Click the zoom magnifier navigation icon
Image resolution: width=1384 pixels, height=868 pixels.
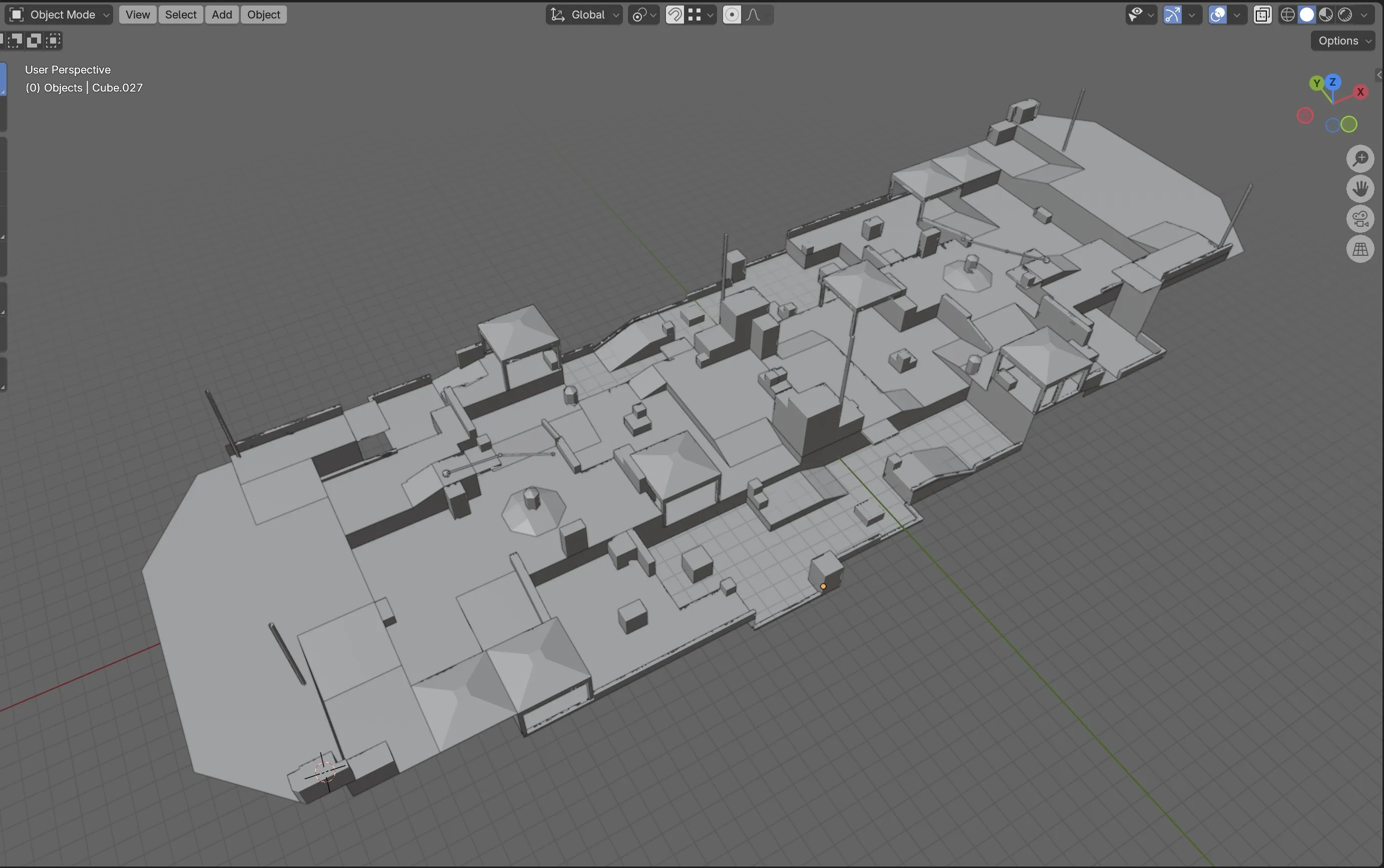[1360, 159]
